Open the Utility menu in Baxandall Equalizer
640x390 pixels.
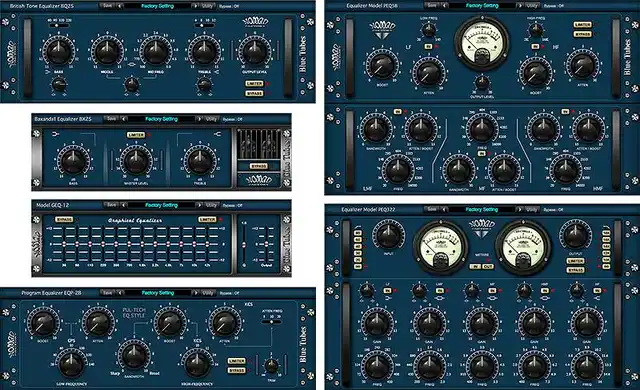coord(211,119)
